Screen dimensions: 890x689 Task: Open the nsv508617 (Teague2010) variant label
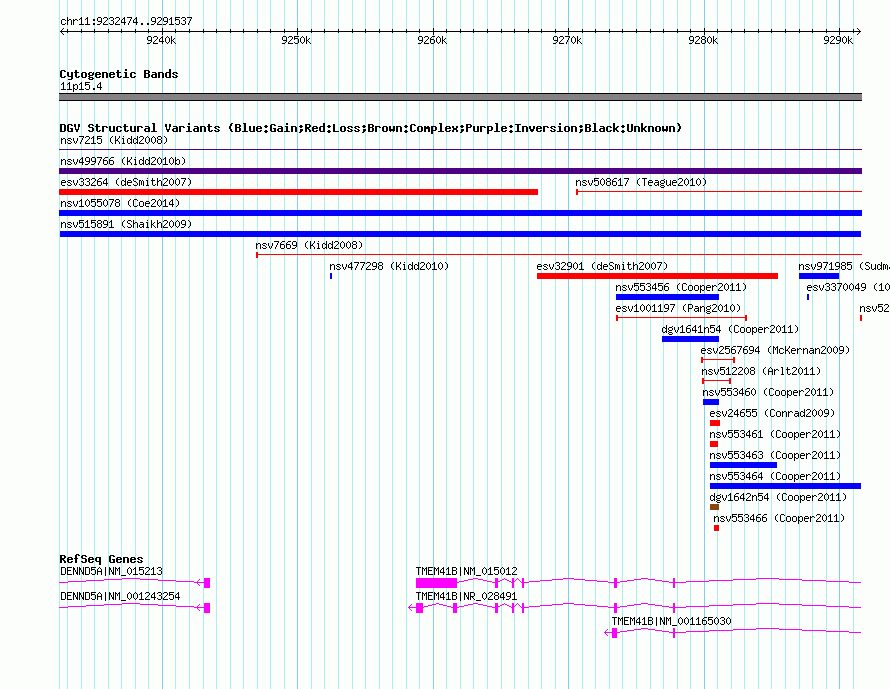pos(641,182)
